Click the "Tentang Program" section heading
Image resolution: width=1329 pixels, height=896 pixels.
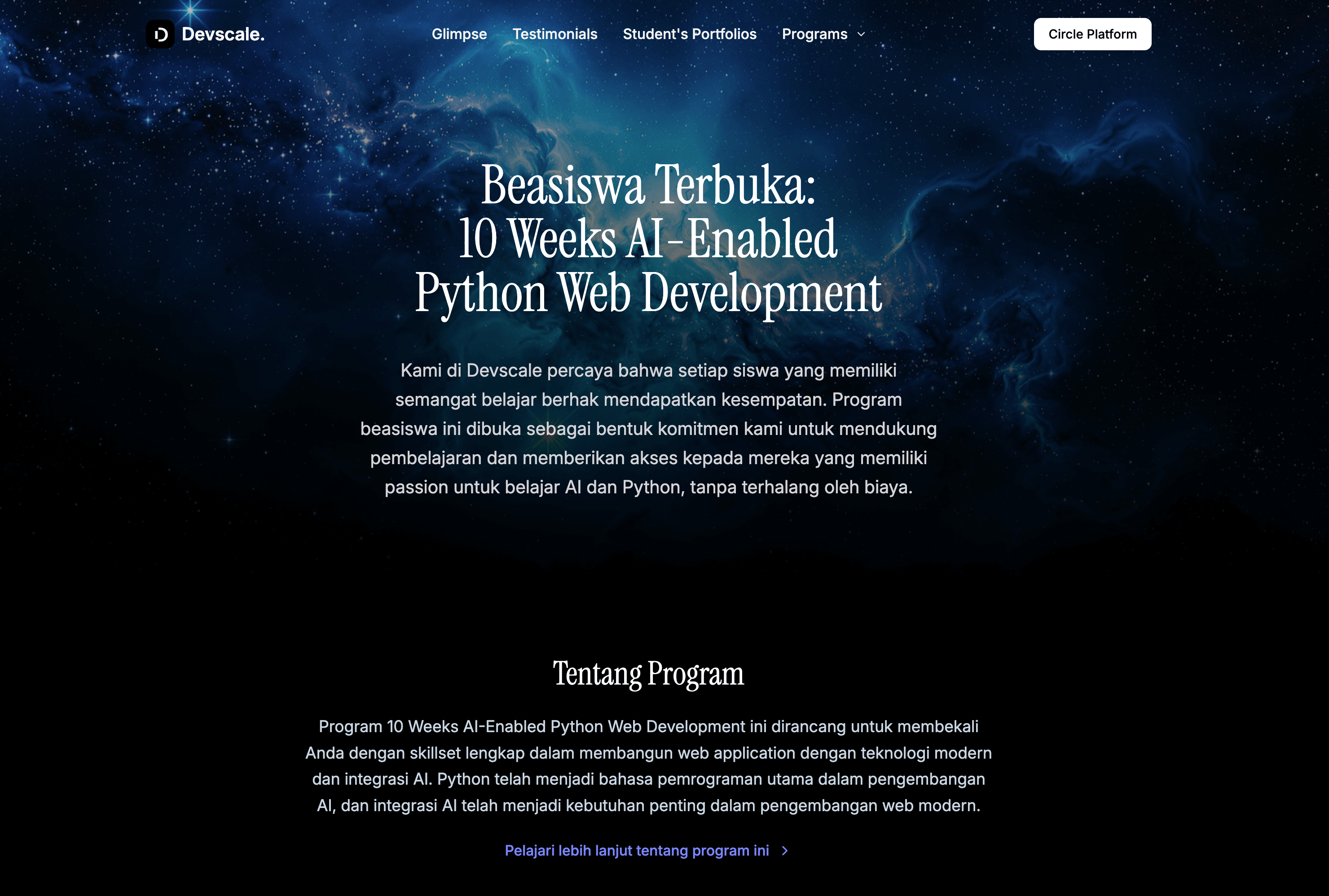coord(647,674)
